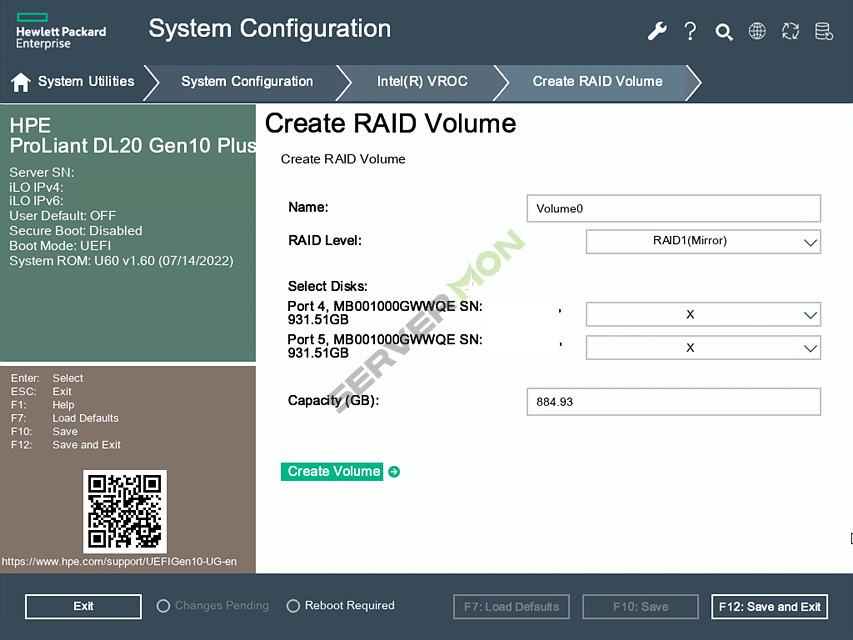Click Server SN text line

click(x=42, y=173)
